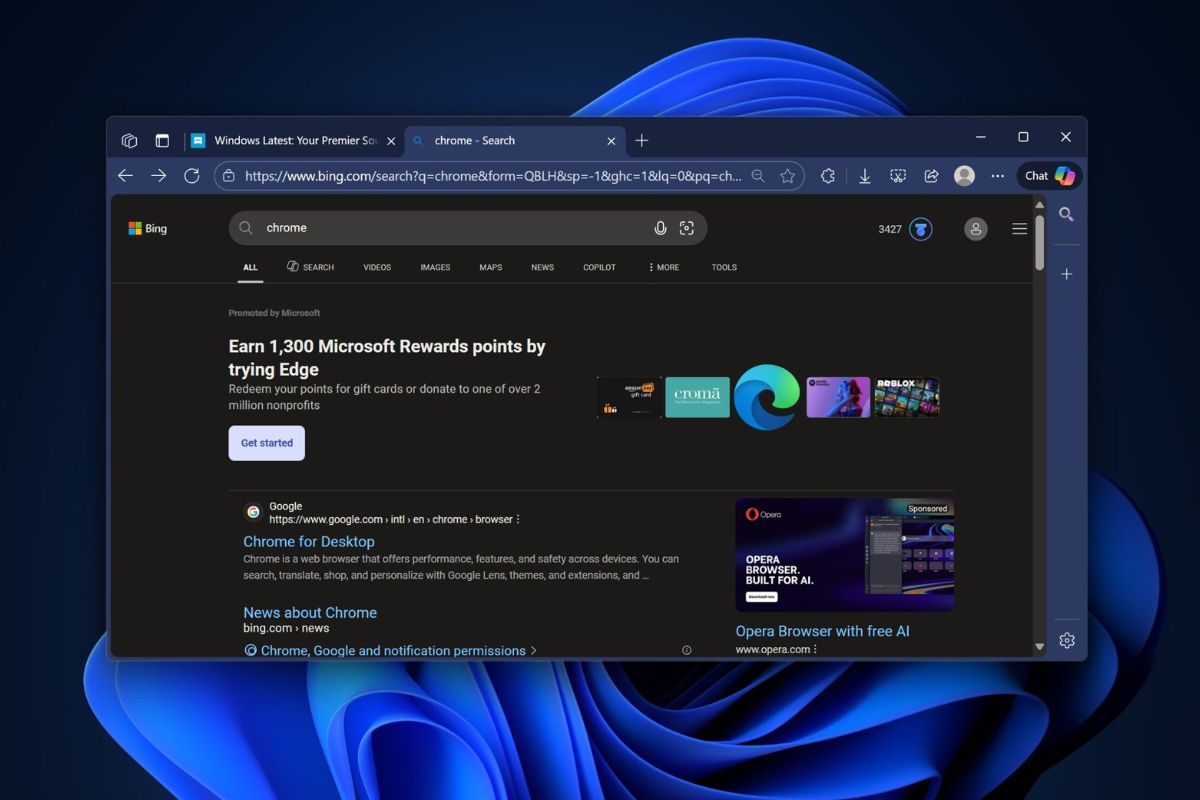Viewport: 1200px width, 800px height.
Task: Open the Bing hamburger menu
Action: [1019, 229]
